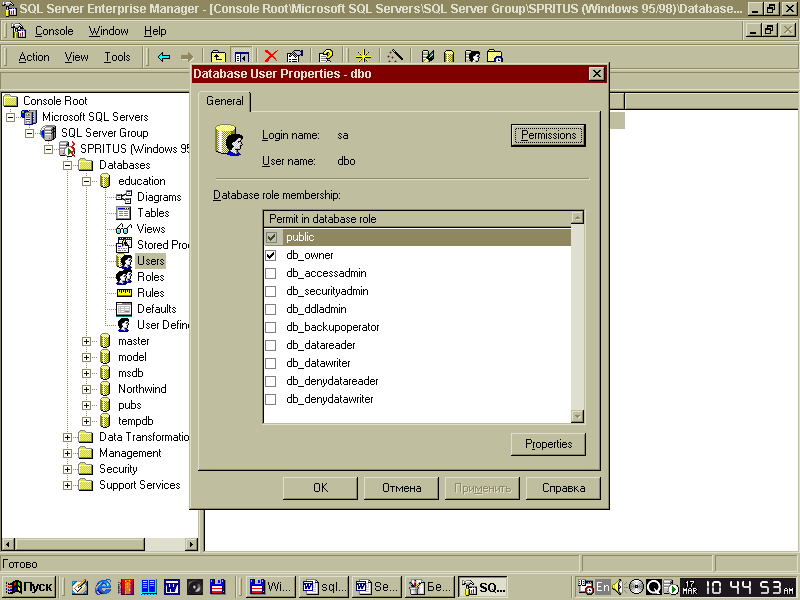
Task: Collapse the Databases folder
Action: tap(67, 165)
